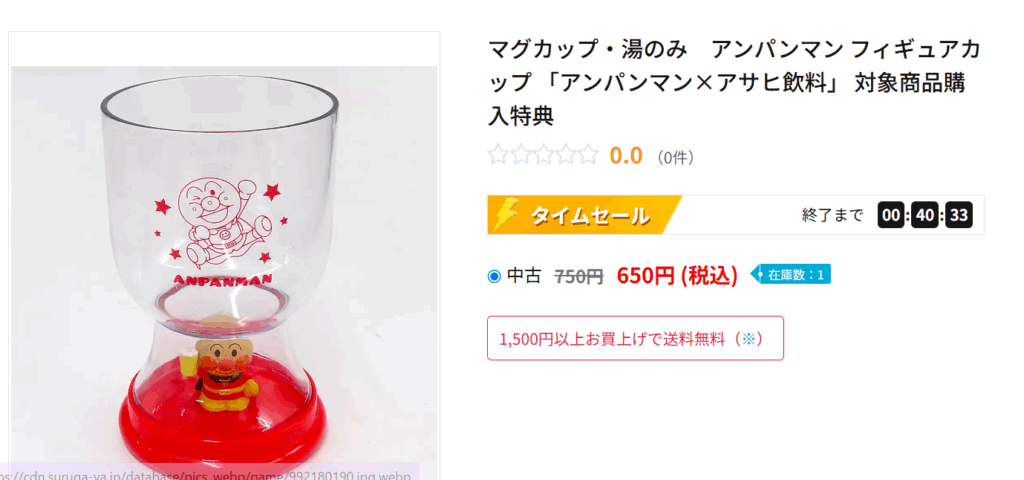
Task: Click the countdown minutes box 40
Action: click(x=924, y=215)
